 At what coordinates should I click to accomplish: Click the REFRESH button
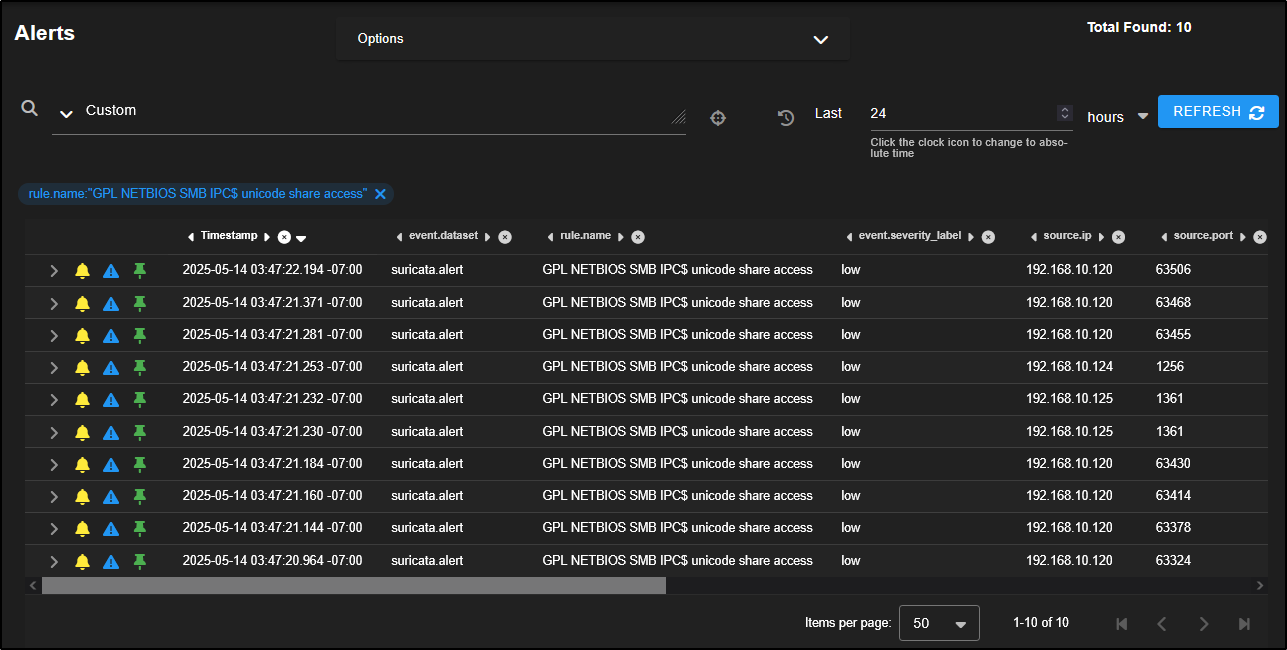click(x=1217, y=112)
